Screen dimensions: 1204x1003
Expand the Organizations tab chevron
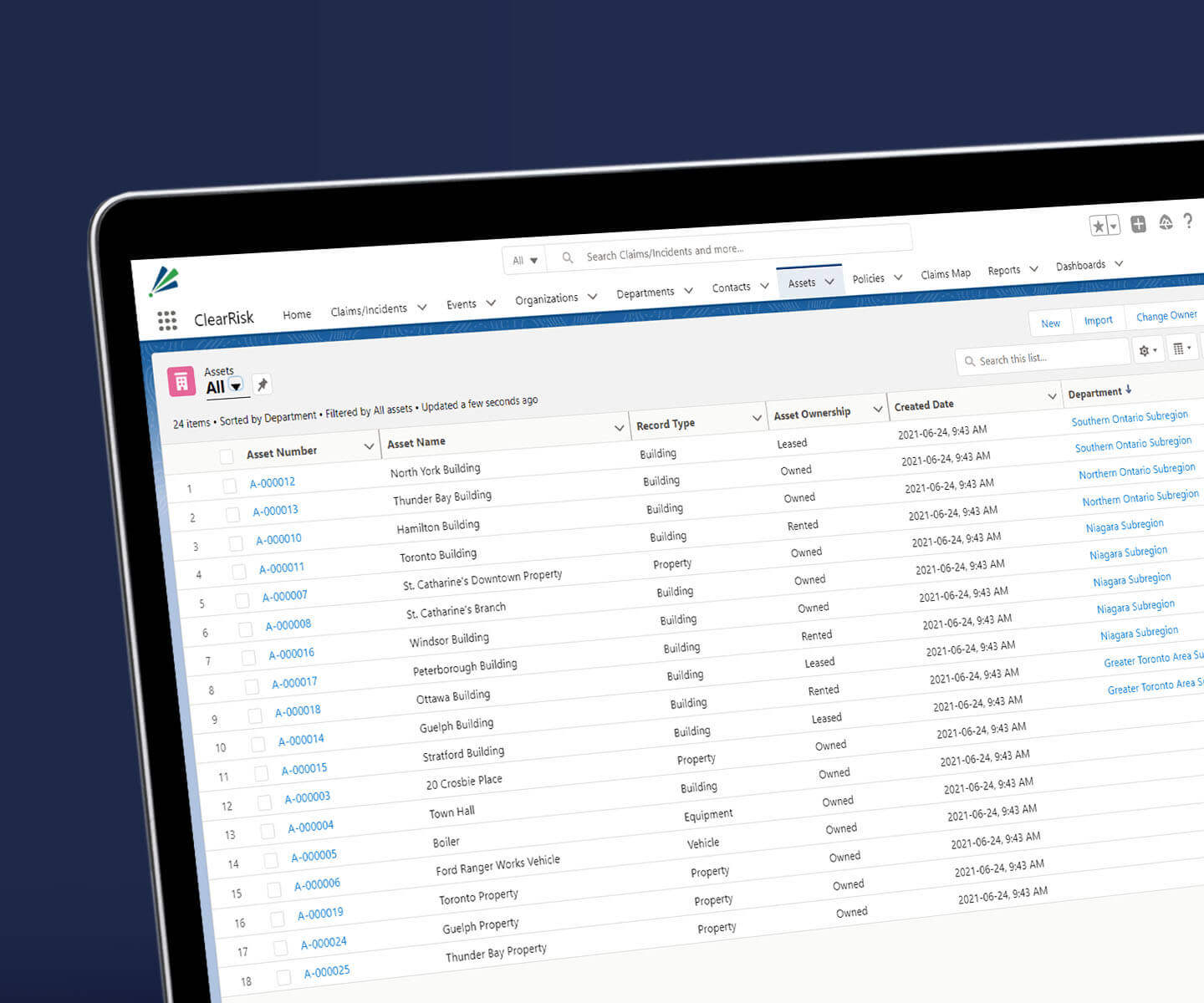click(592, 296)
